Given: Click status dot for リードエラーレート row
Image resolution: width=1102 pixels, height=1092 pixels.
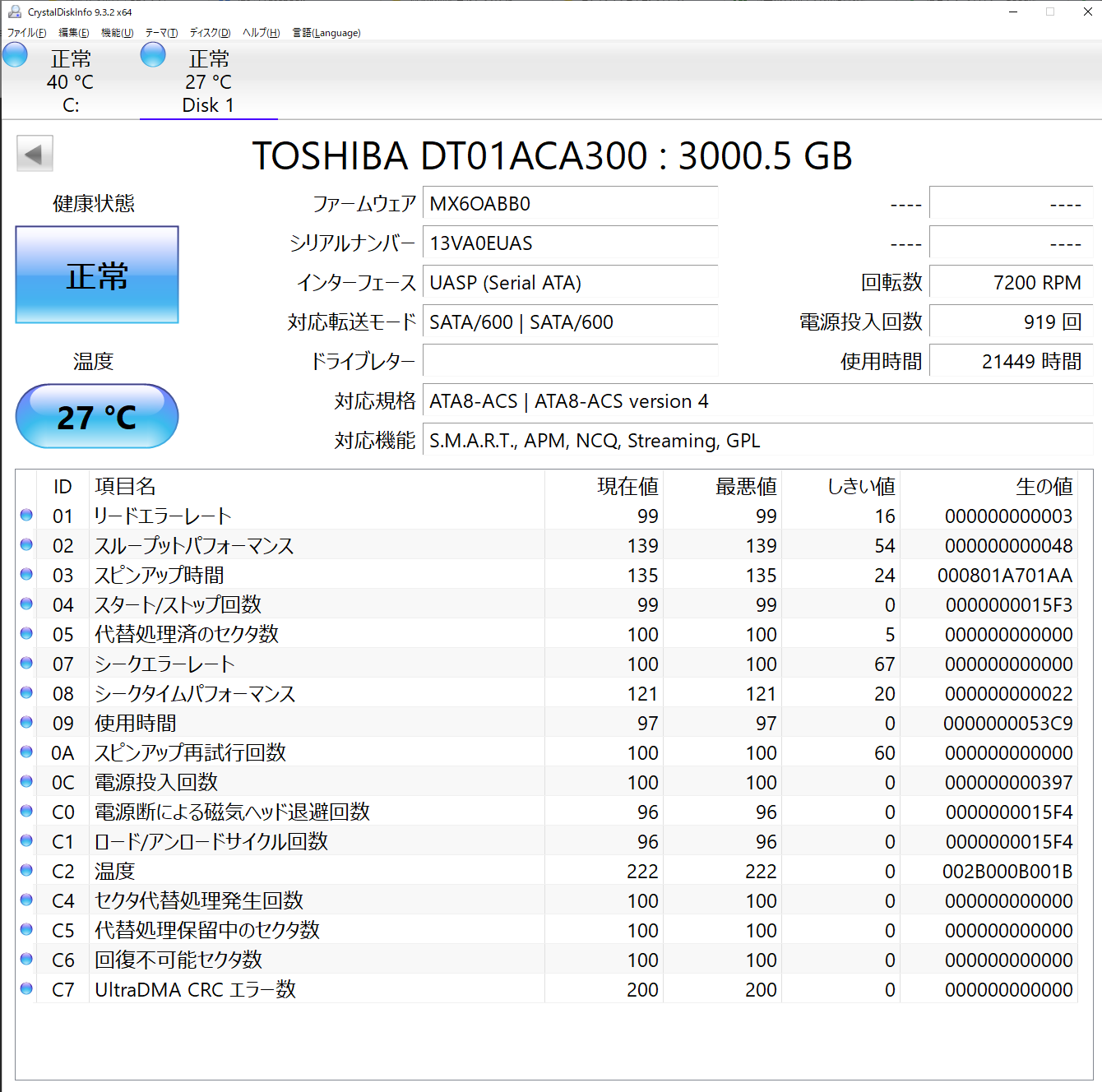Looking at the screenshot, I should click(26, 516).
